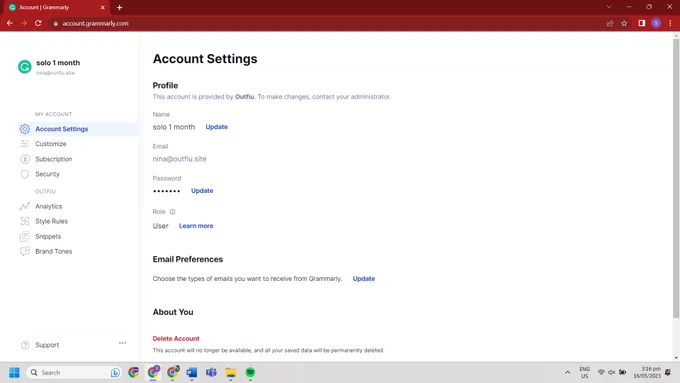
Task: Open Account Settings via its gear icon
Action: point(25,129)
